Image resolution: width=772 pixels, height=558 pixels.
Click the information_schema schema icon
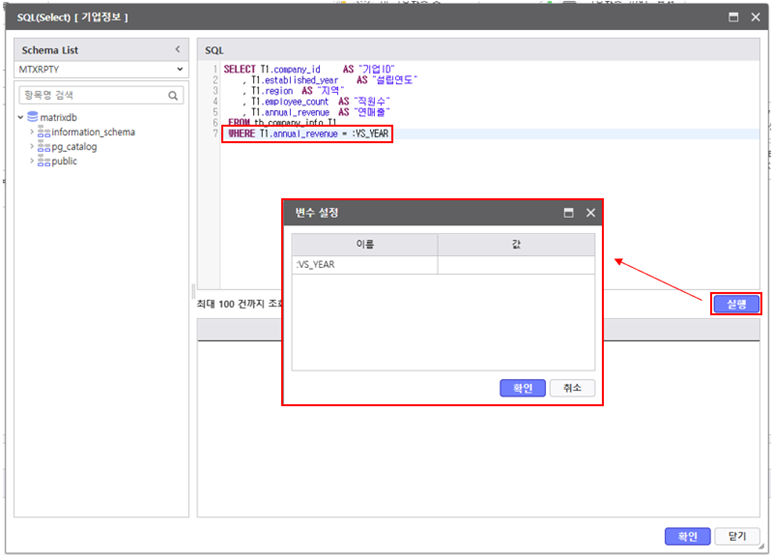(43, 132)
